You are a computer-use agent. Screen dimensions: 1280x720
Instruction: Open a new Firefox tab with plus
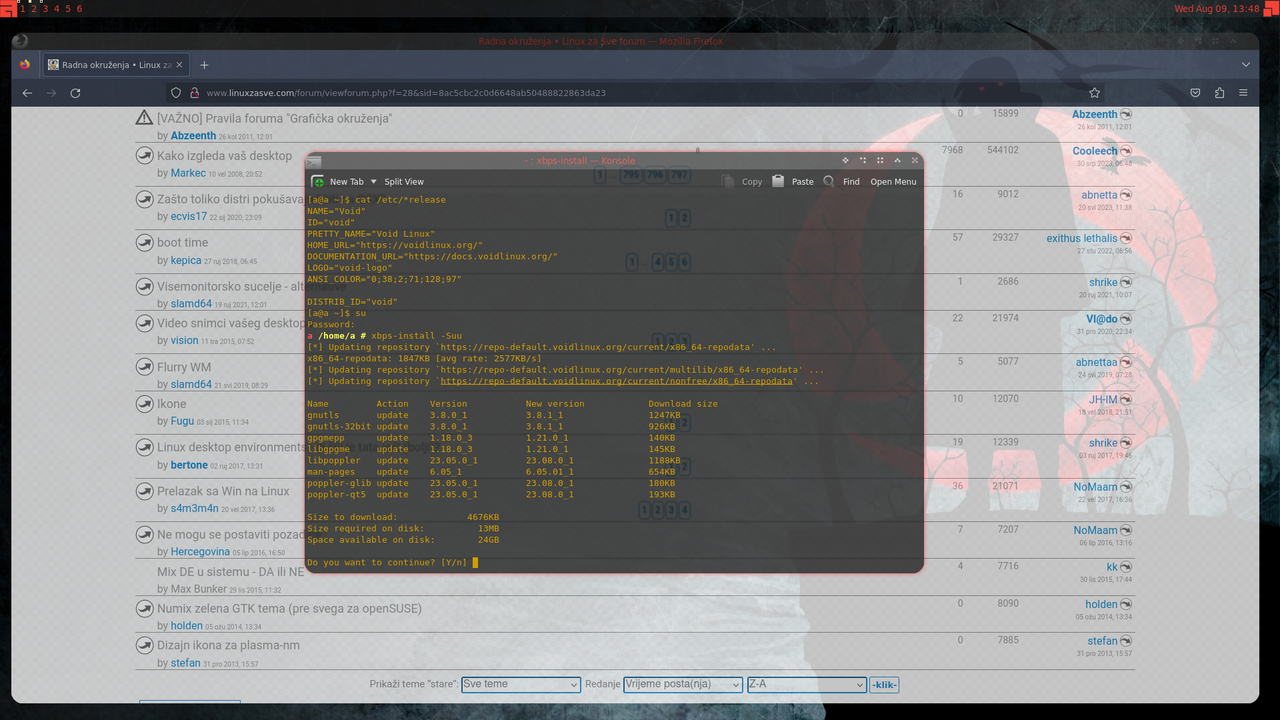[204, 65]
